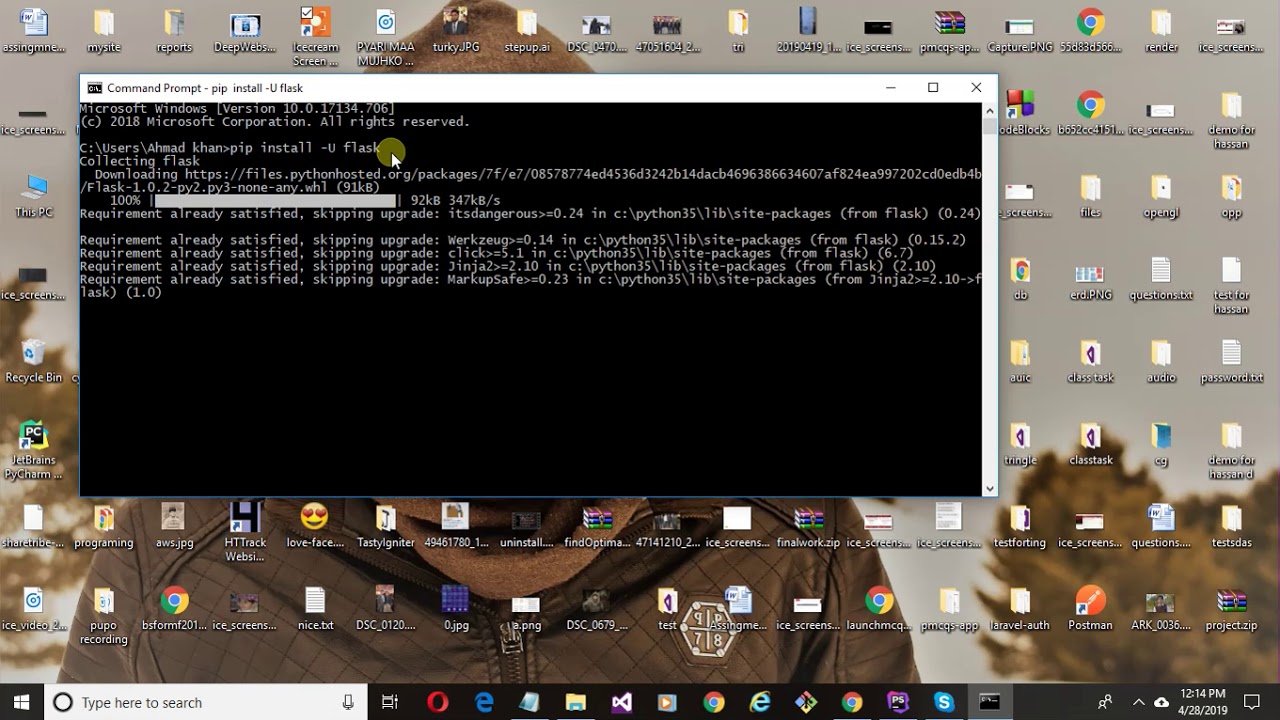The width and height of the screenshot is (1280, 720).
Task: Open the People icon in the taskbar
Action: (x=1105, y=702)
